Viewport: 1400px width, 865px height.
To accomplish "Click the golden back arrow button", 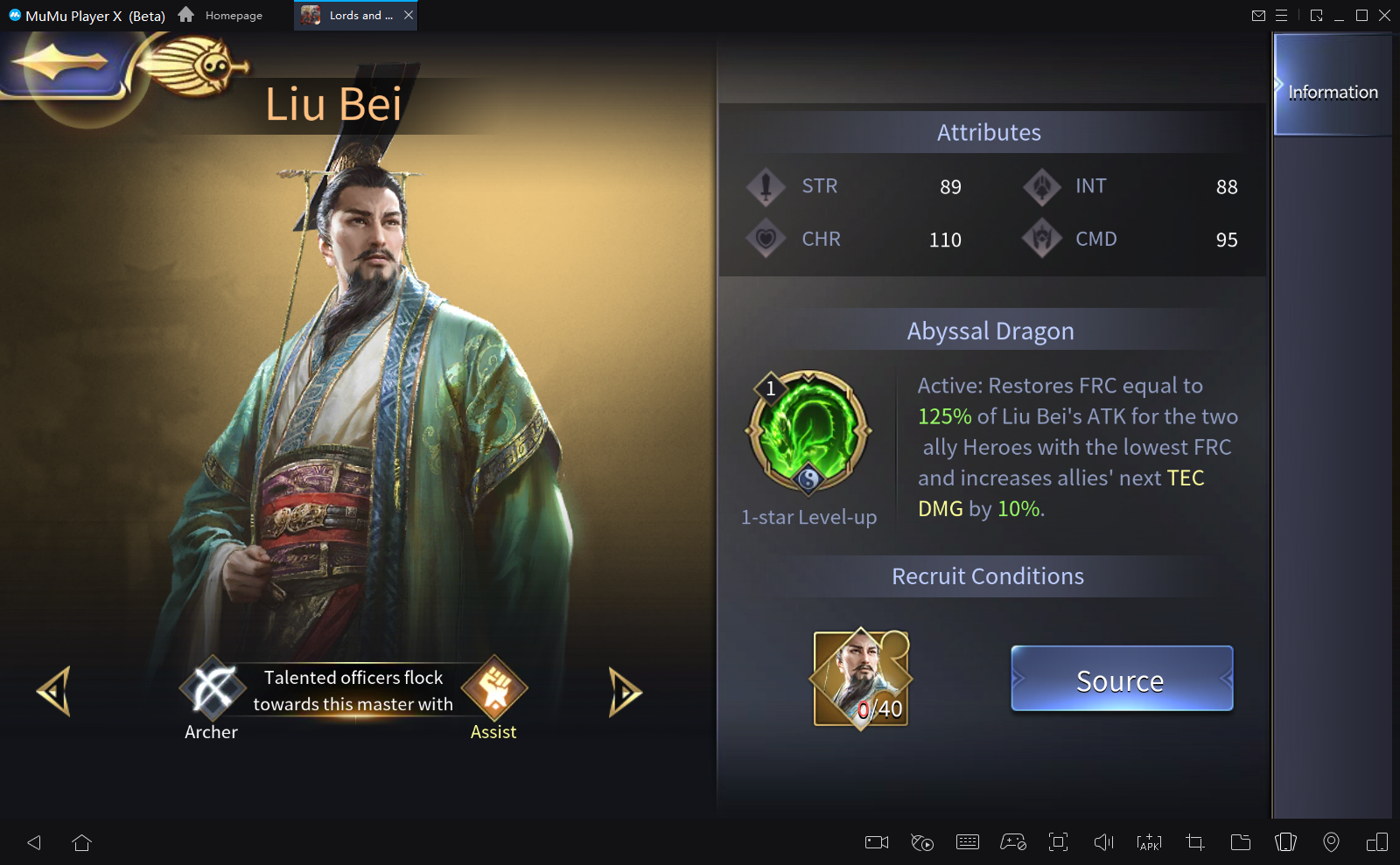I will pos(60,62).
